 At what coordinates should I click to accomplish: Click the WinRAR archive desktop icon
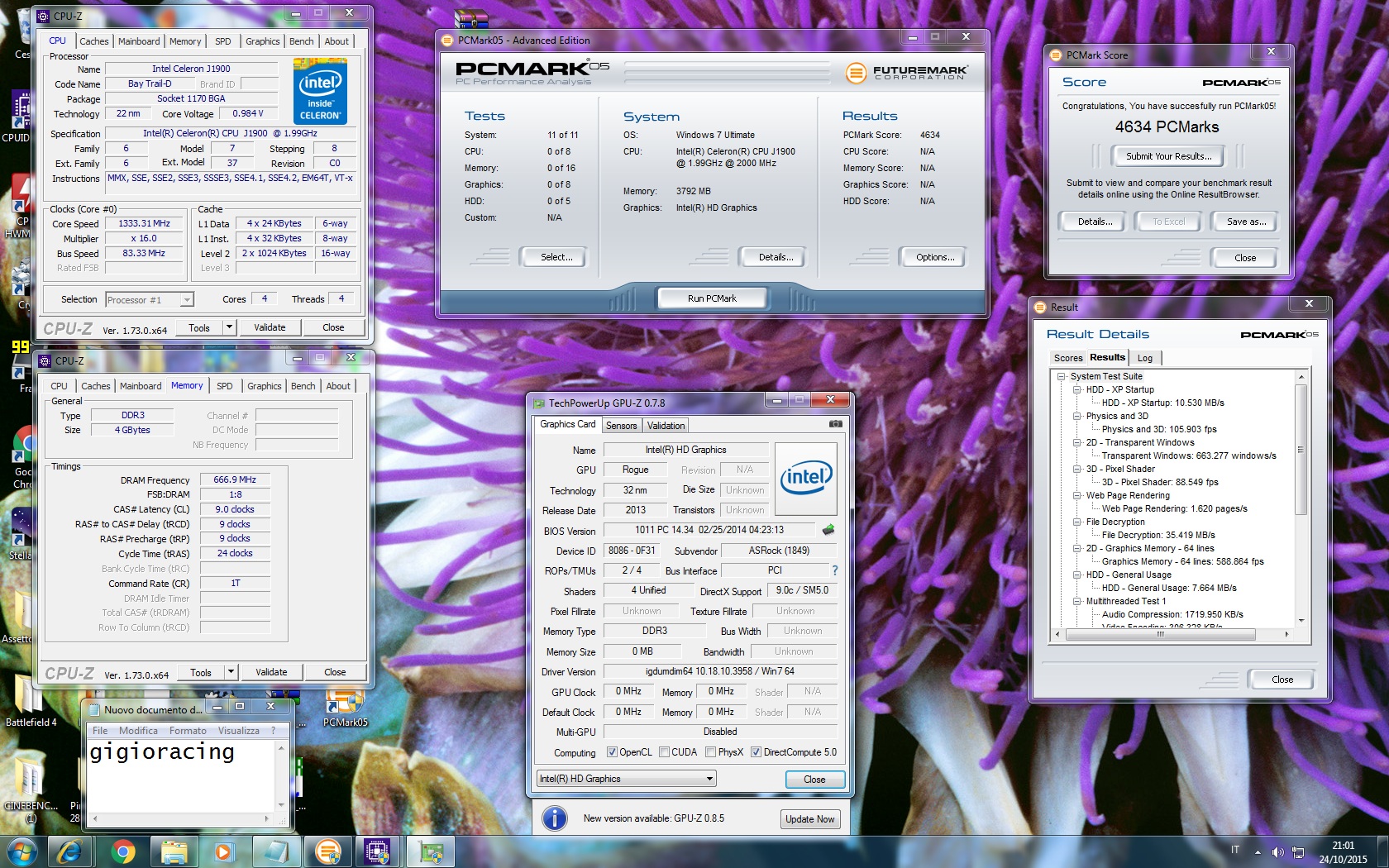click(x=471, y=20)
